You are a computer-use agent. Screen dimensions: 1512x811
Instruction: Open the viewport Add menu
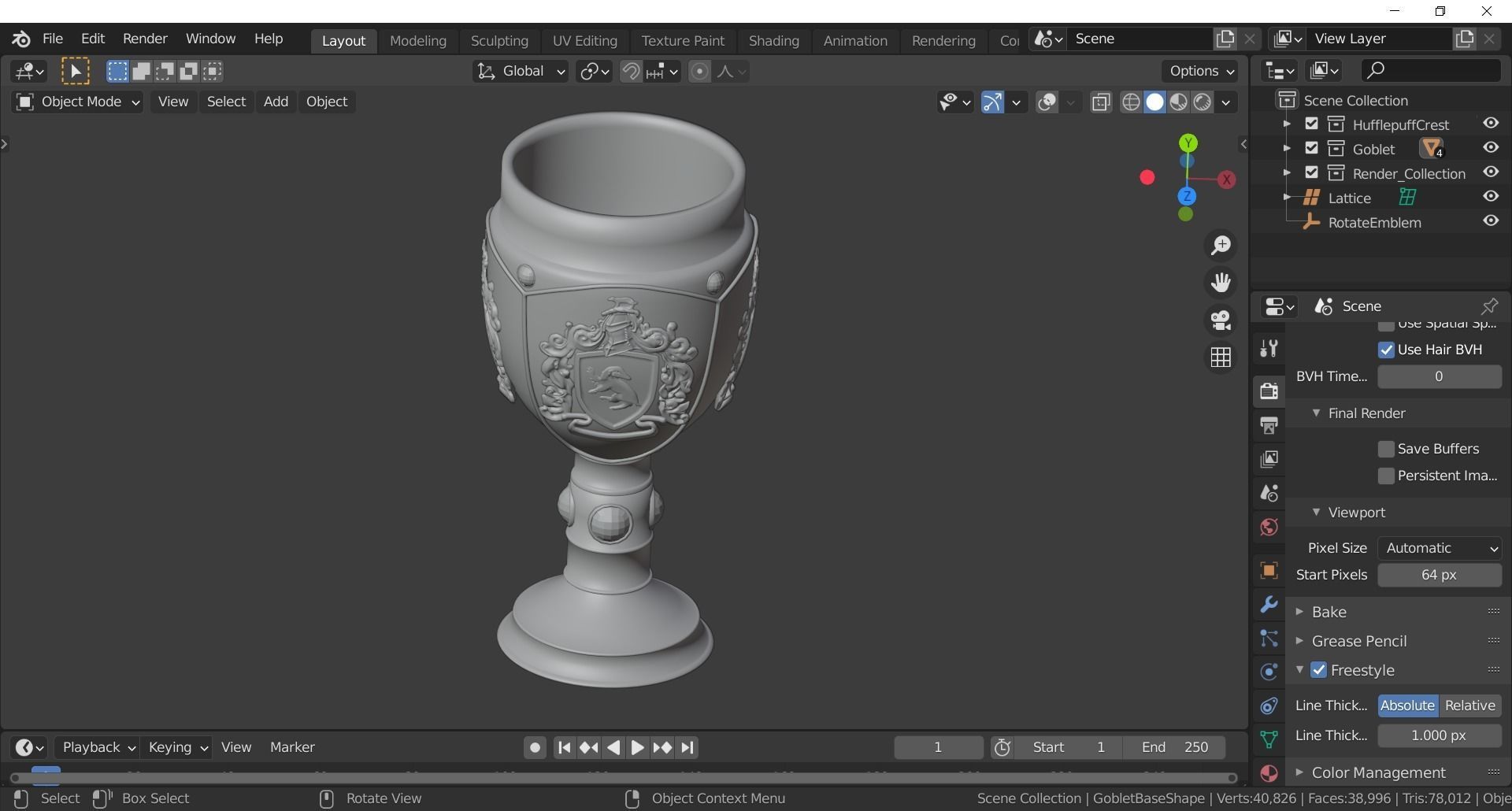tap(276, 102)
